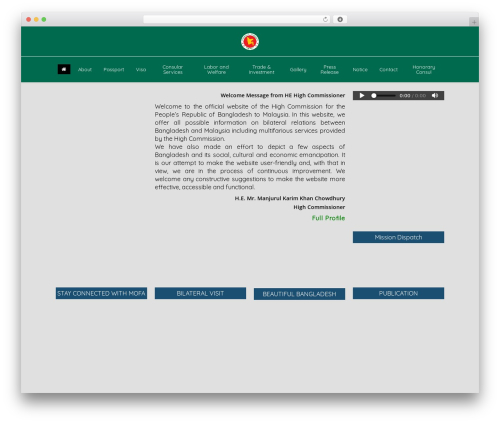Click the Bangladesh government emblem logo
Screen dimensions: 500x423
pyautogui.click(x=250, y=42)
